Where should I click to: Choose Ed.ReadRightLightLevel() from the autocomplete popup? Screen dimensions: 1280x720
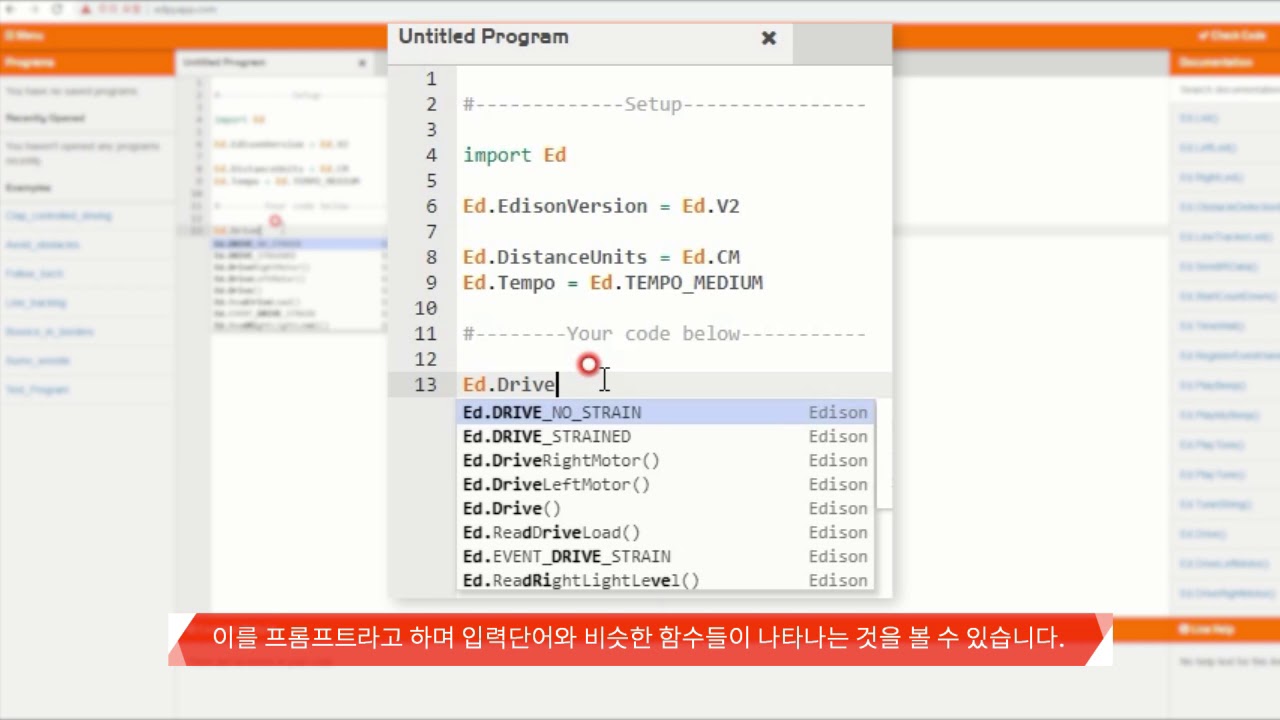coord(665,580)
